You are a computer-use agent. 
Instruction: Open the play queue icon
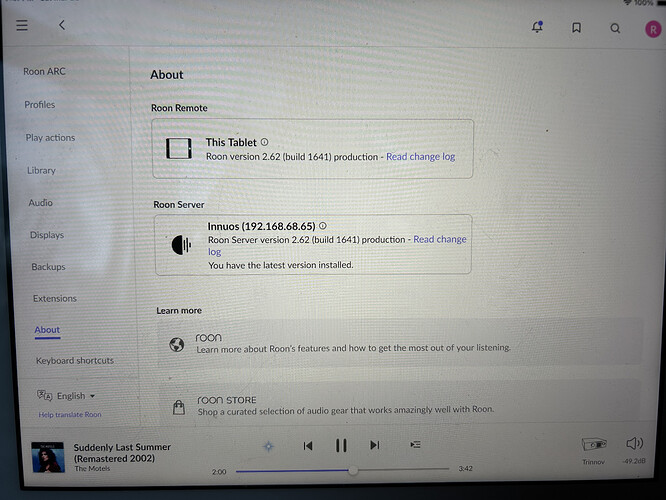coord(415,444)
